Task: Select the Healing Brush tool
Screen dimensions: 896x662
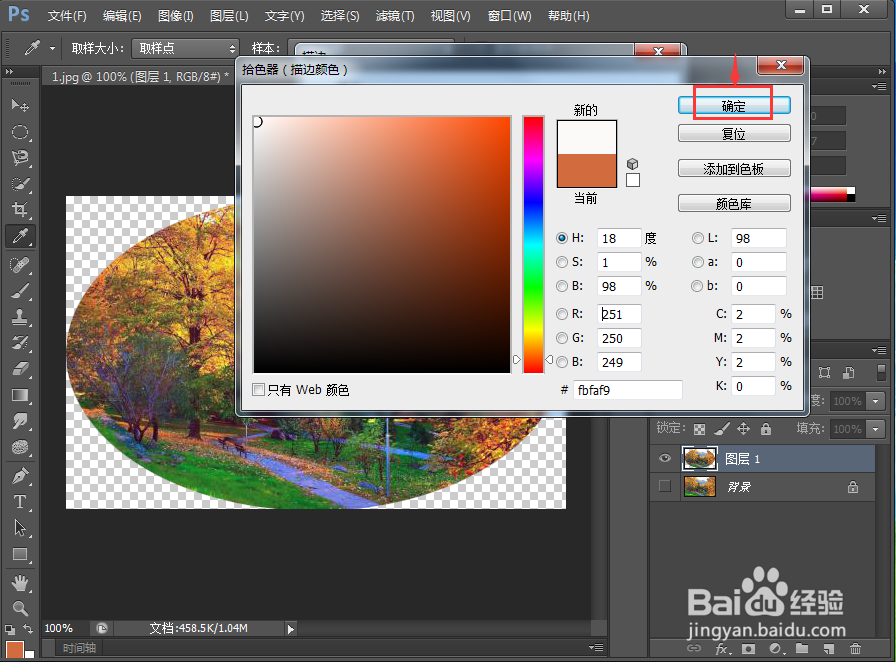Action: 20,265
